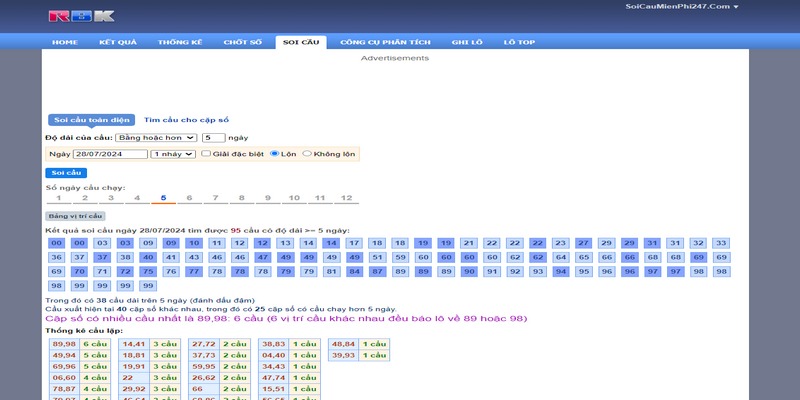Open CÔNG CỤ PHÂN TÍCH menu
This screenshot has height=400, width=800.
385,42
